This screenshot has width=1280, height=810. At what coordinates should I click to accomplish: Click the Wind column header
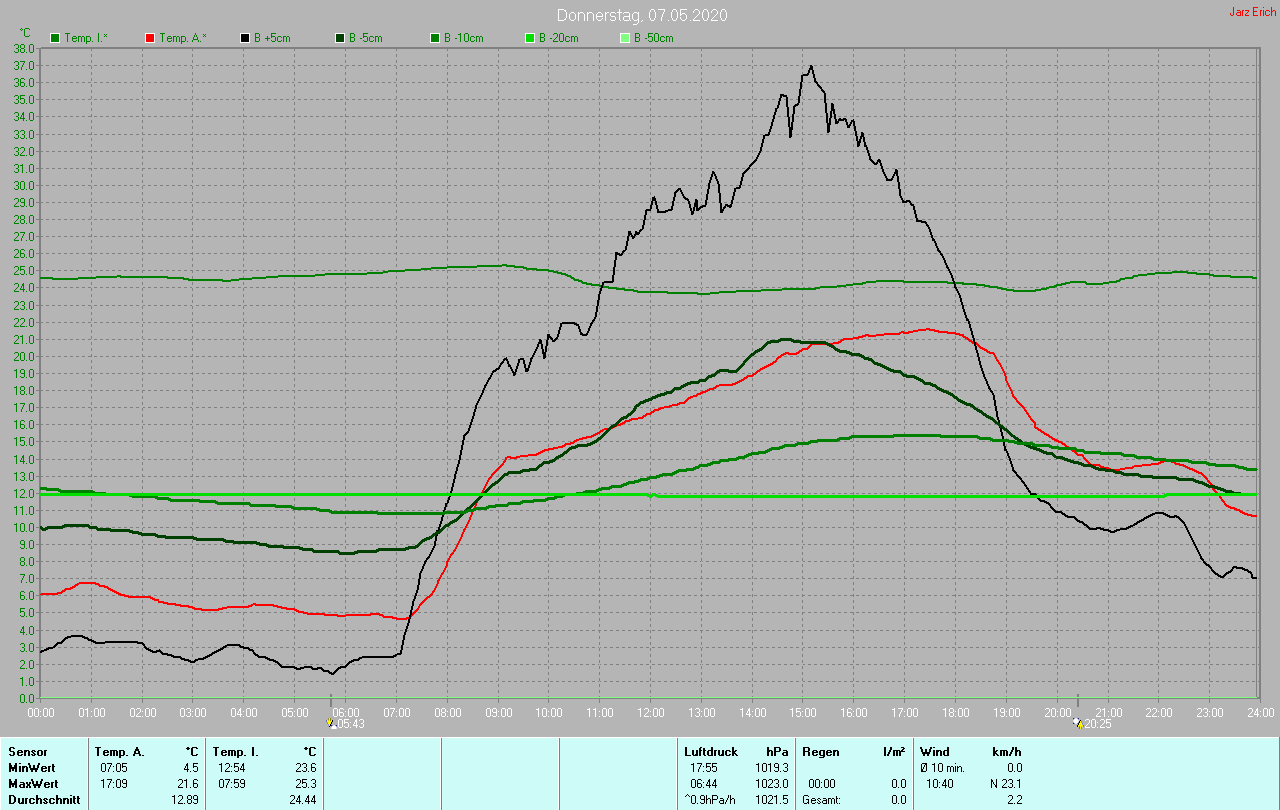pyautogui.click(x=934, y=751)
